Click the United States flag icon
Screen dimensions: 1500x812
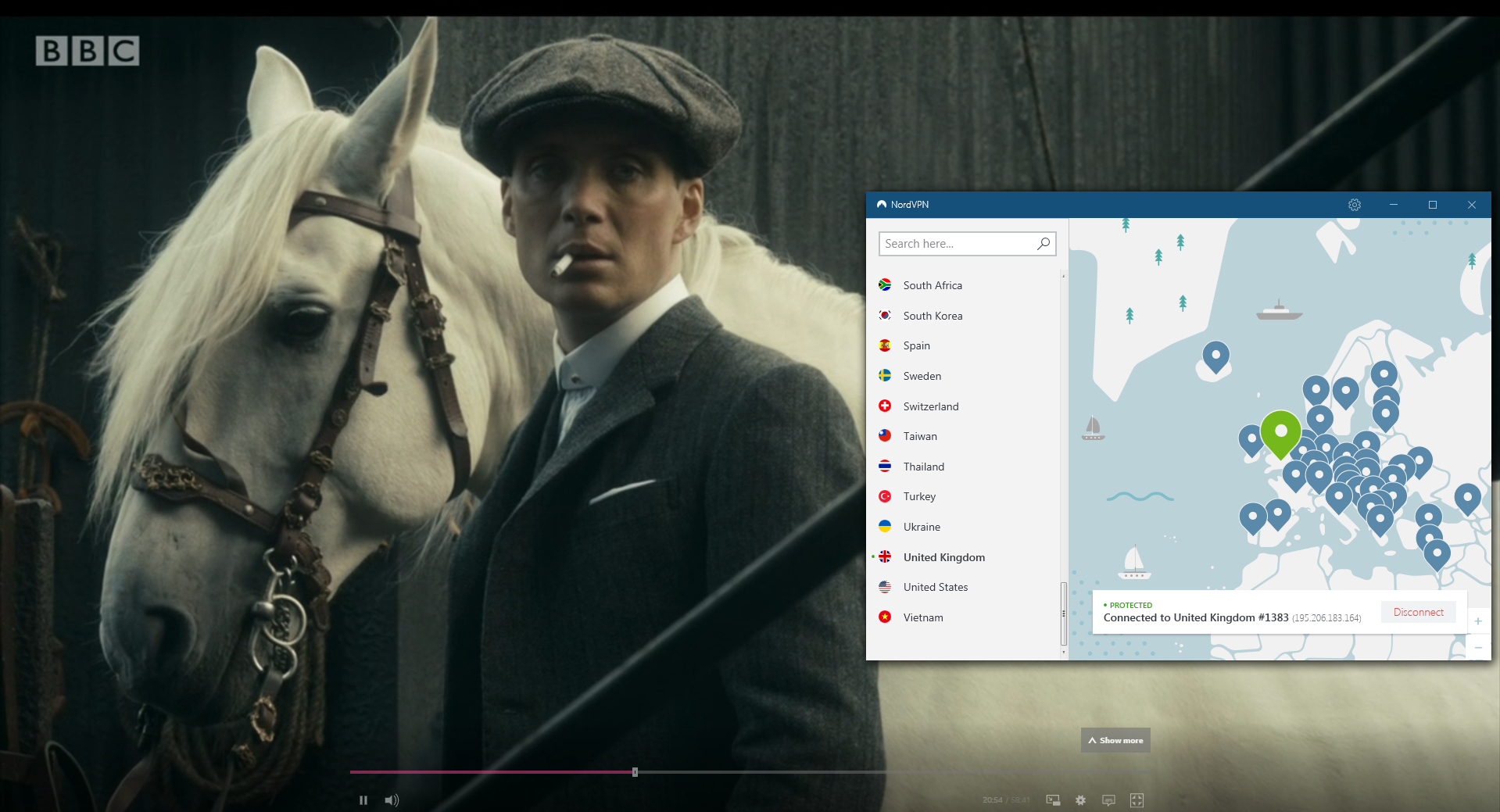[885, 587]
